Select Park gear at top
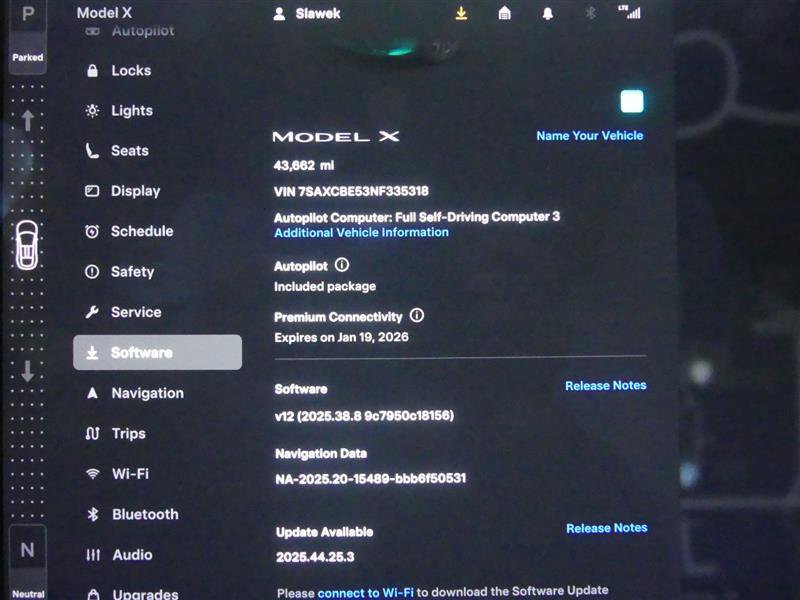 pos(28,15)
